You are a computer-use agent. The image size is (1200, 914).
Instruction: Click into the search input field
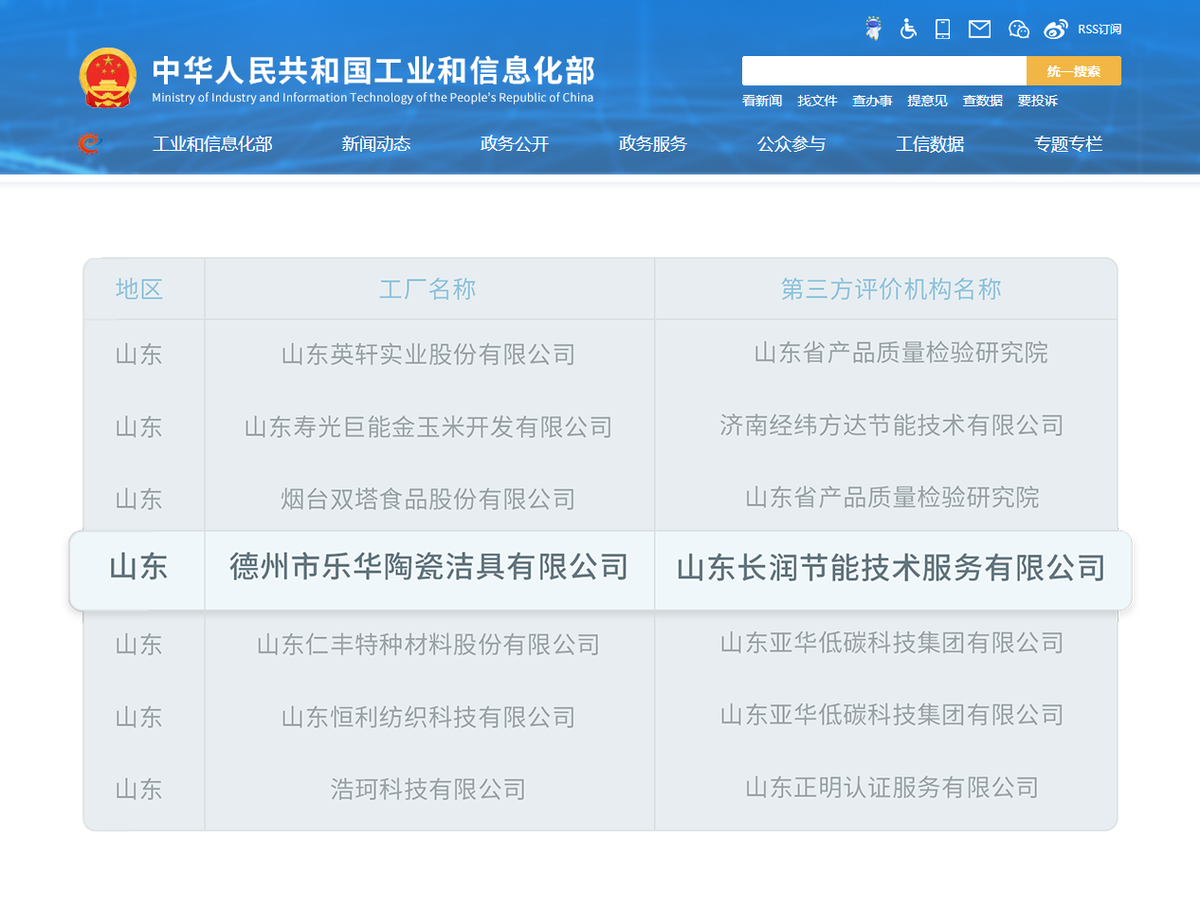(x=883, y=71)
